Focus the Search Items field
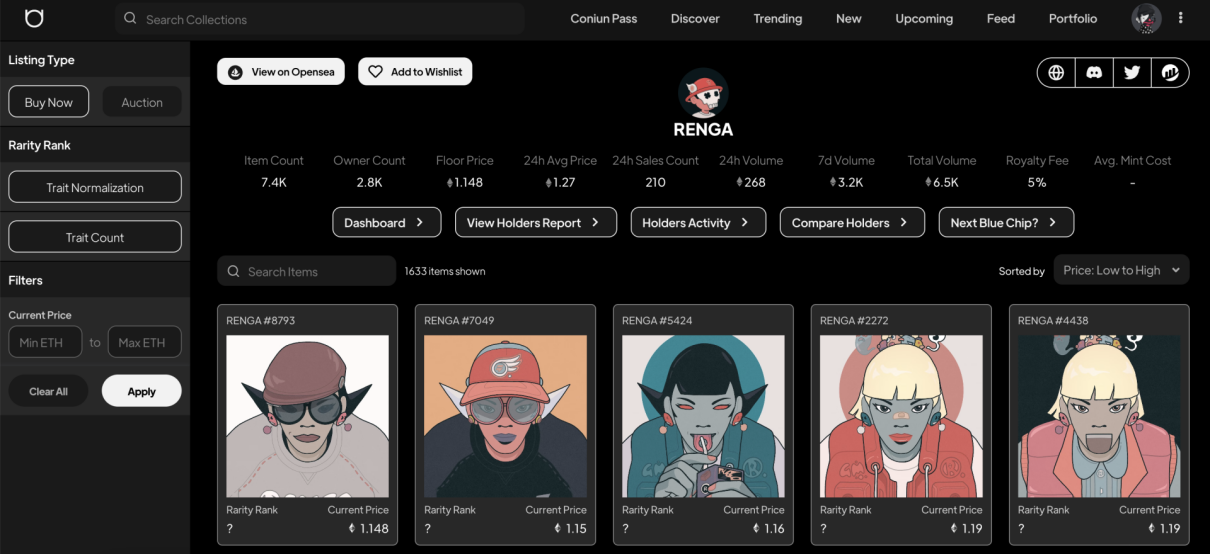 tap(306, 271)
